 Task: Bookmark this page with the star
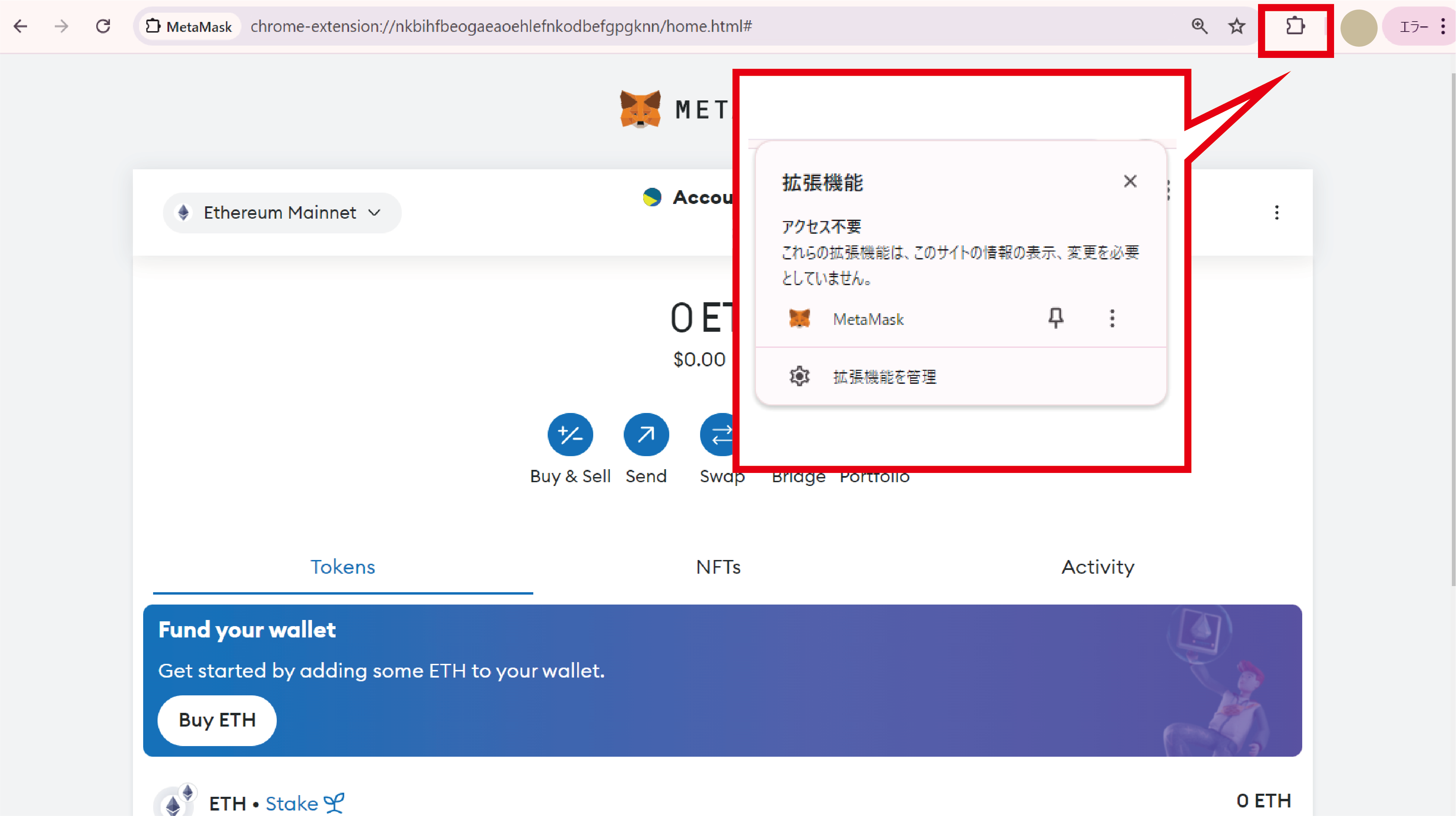(1237, 26)
